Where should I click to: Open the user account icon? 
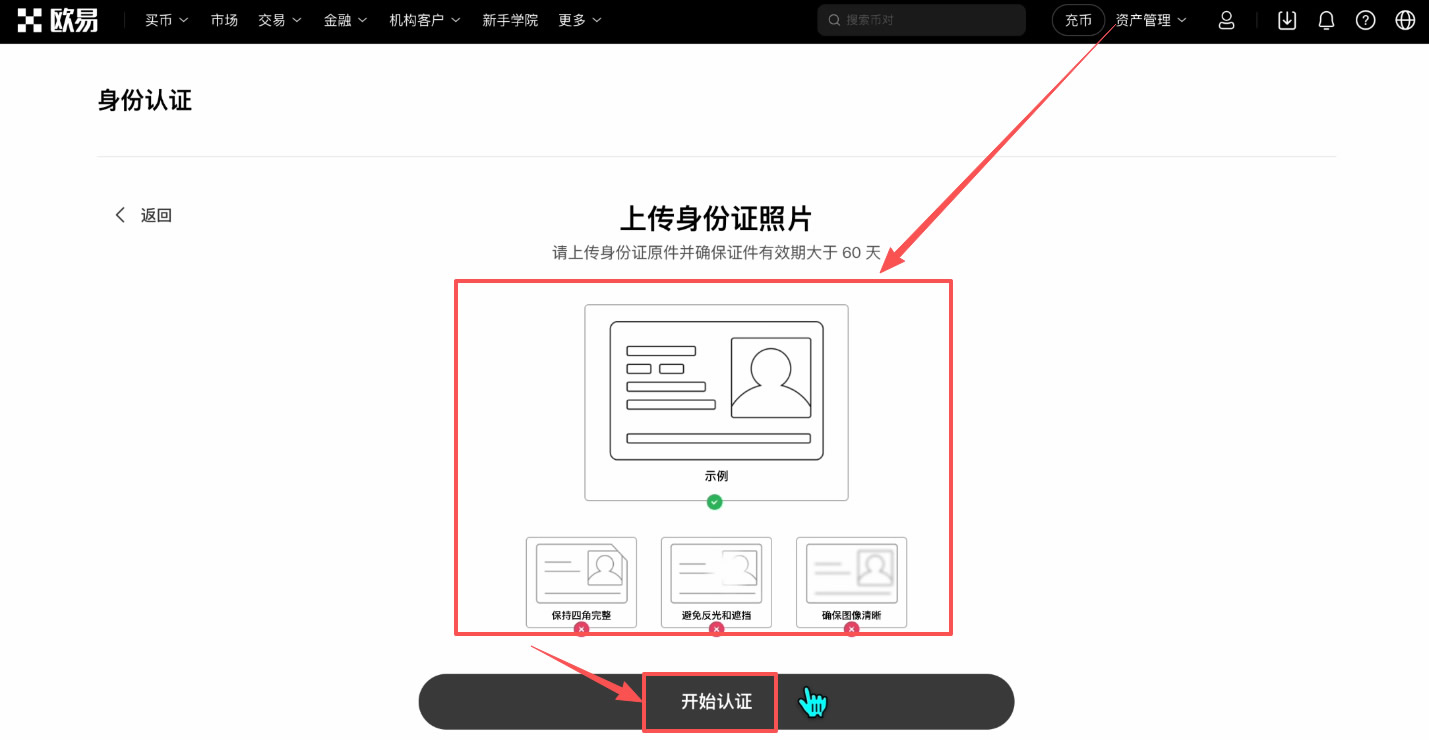pos(1226,20)
